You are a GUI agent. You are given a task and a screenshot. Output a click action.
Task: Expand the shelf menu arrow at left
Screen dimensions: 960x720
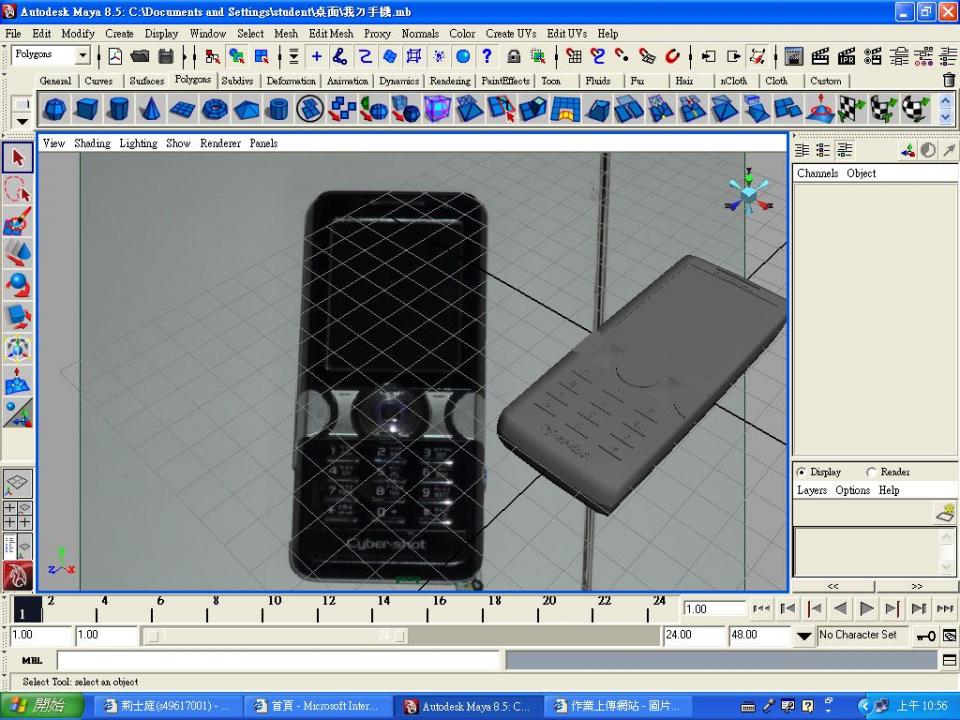click(22, 121)
